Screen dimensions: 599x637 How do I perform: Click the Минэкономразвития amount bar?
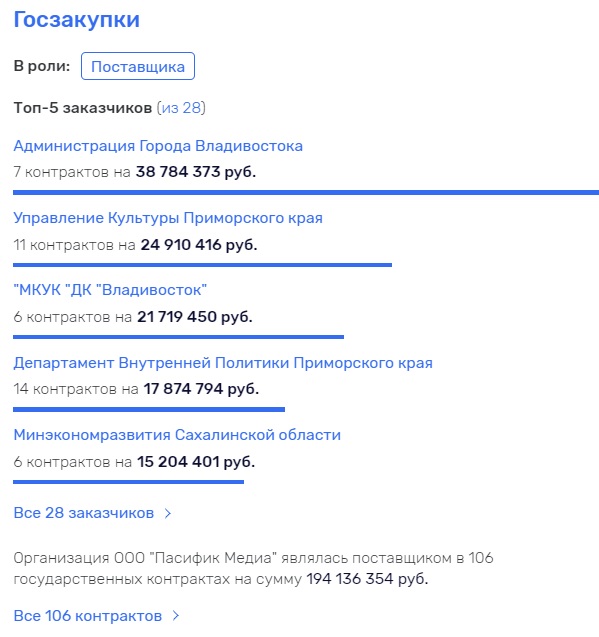128,482
